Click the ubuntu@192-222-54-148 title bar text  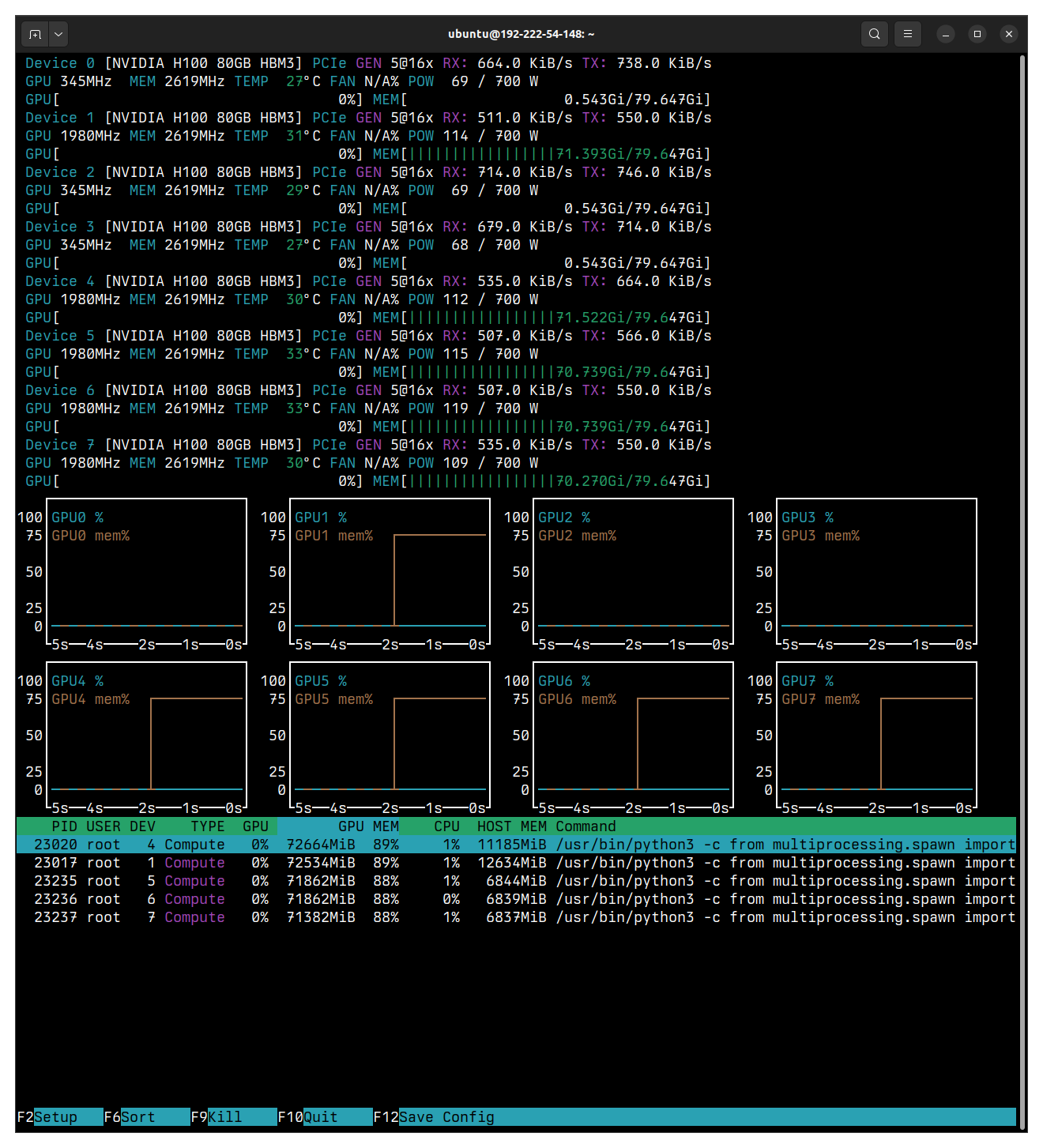click(521, 34)
